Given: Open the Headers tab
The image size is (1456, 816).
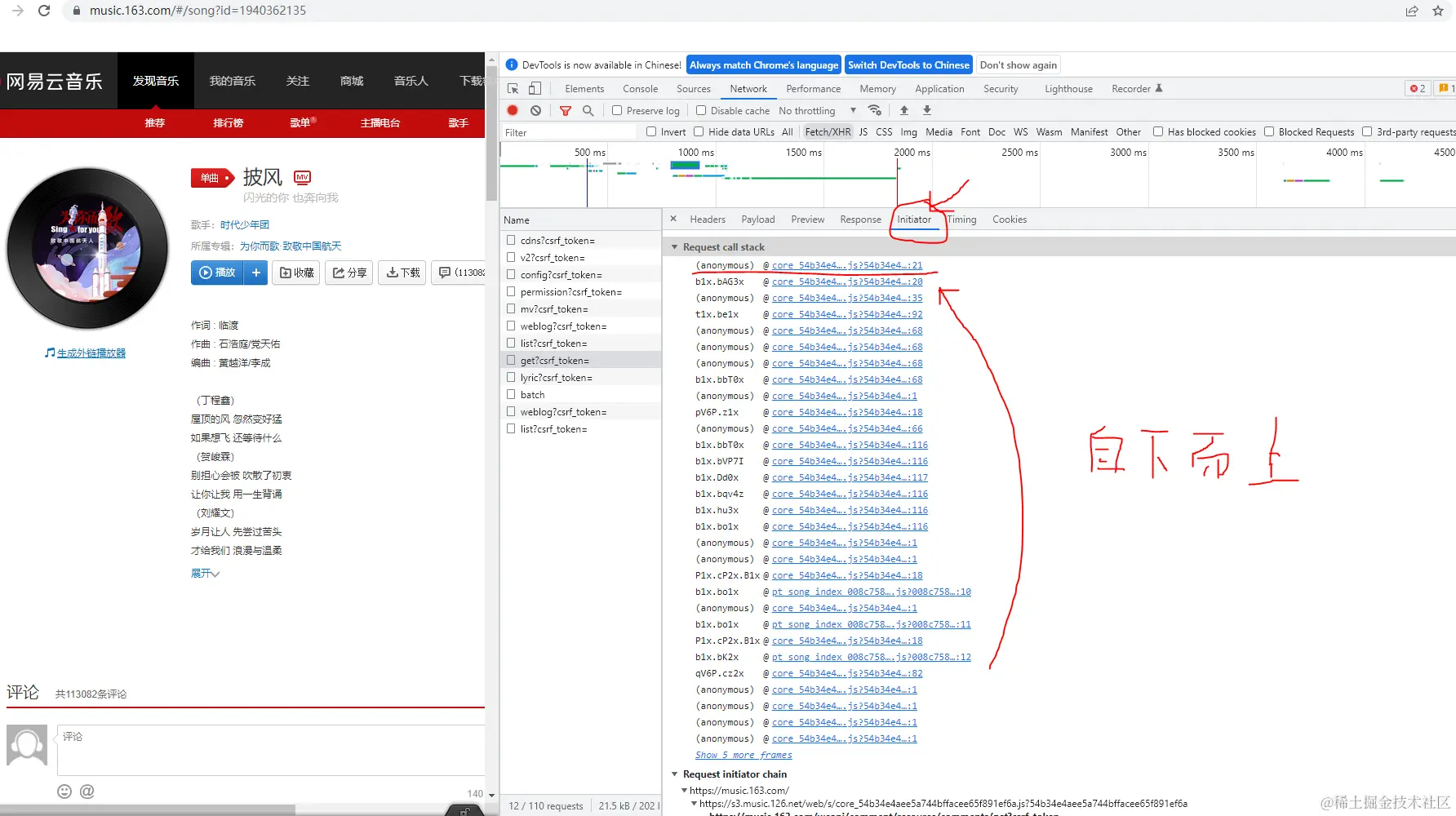Looking at the screenshot, I should click(708, 219).
